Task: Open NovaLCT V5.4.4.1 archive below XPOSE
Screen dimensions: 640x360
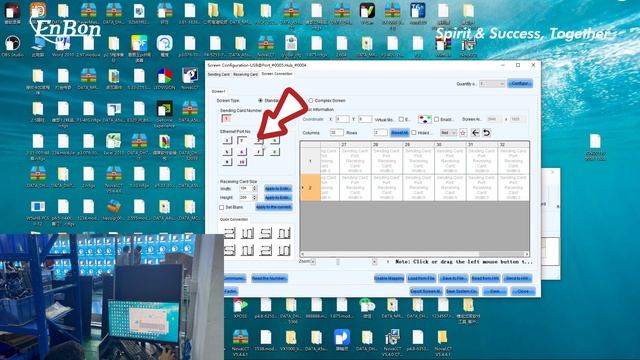Action: [x=240, y=343]
